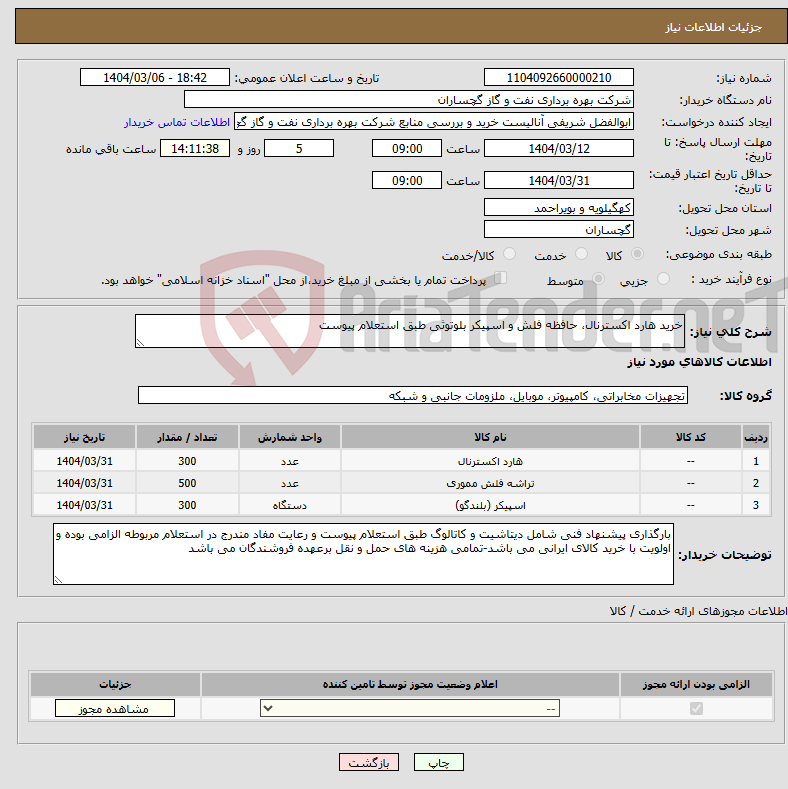Click the resize handle of the description textarea
788x789 pixels.
pos(140,342)
